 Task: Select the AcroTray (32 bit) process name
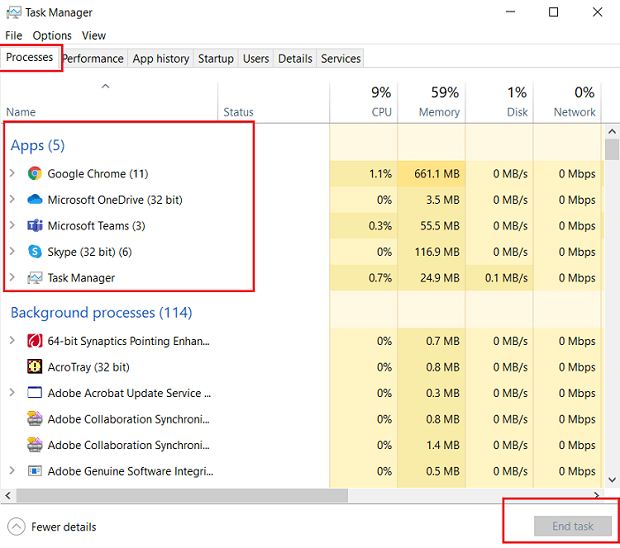89,367
